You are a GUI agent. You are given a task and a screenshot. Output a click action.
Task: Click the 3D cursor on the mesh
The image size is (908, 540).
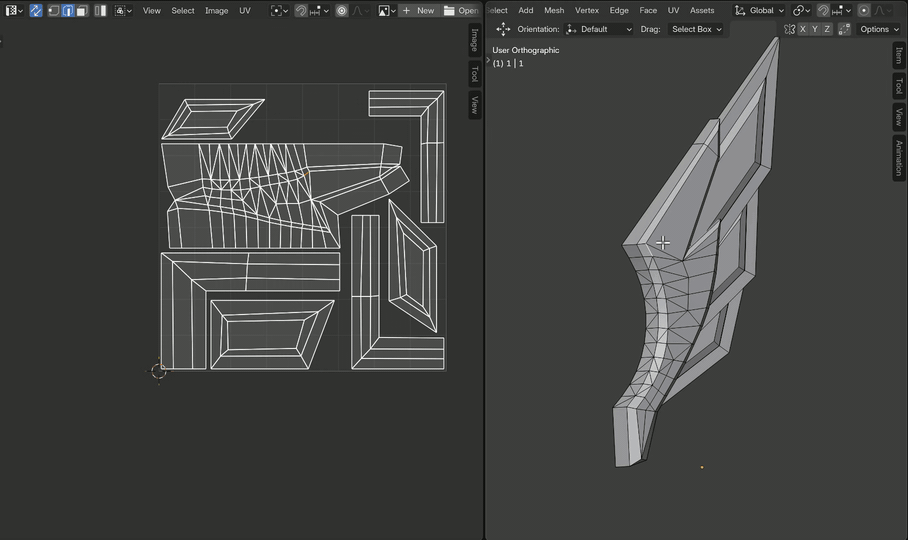(x=663, y=243)
